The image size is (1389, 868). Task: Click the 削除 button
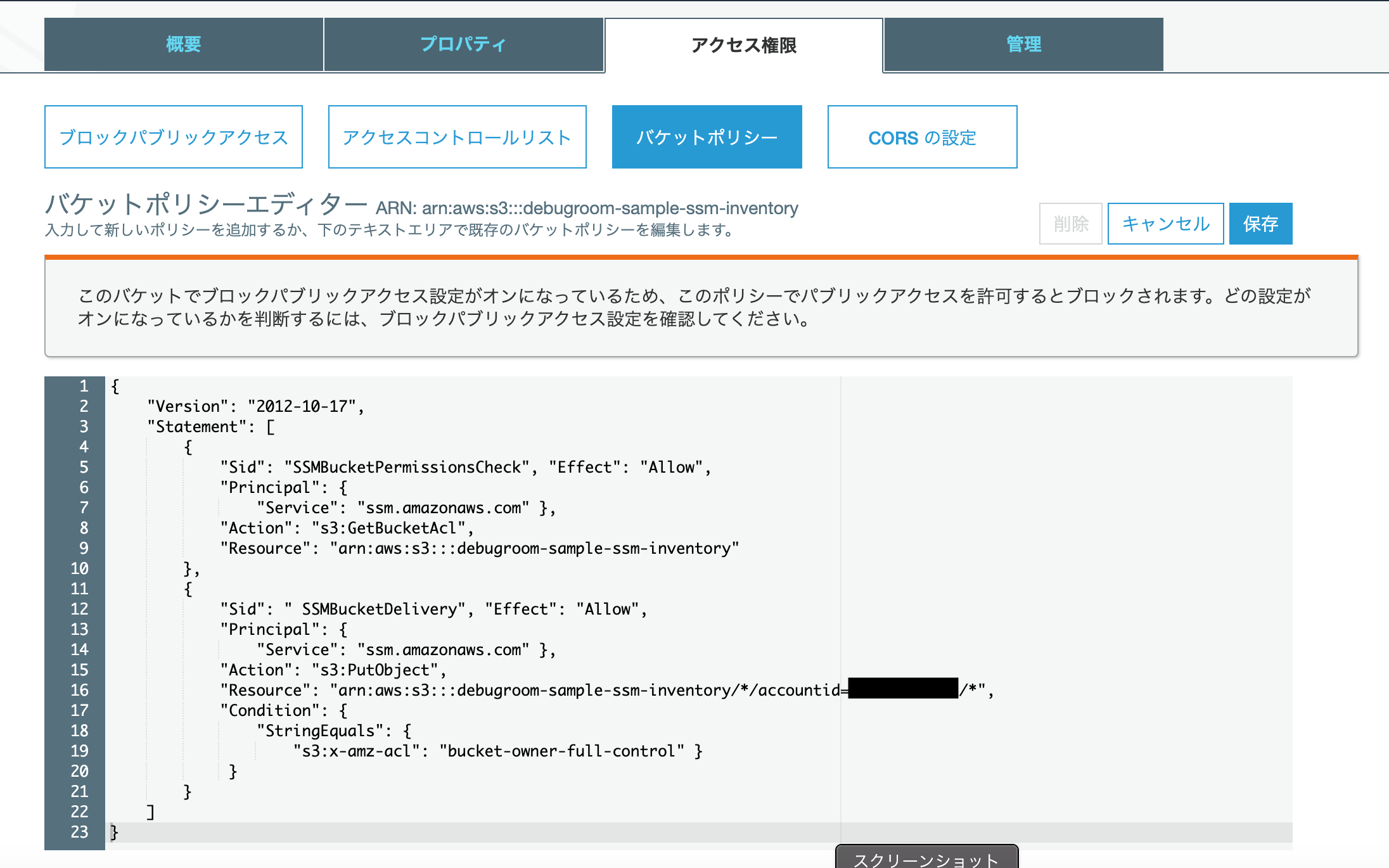(x=1071, y=224)
